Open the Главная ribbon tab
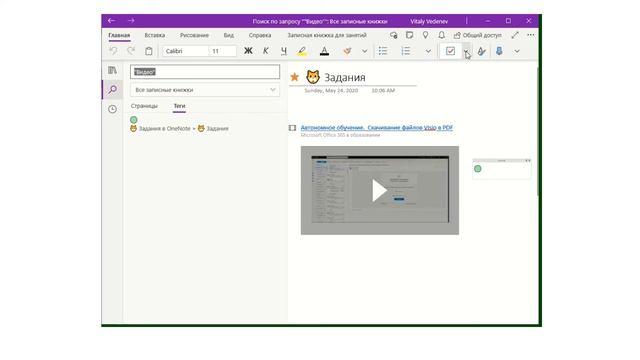Image resolution: width=640 pixels, height=360 pixels. pos(119,36)
